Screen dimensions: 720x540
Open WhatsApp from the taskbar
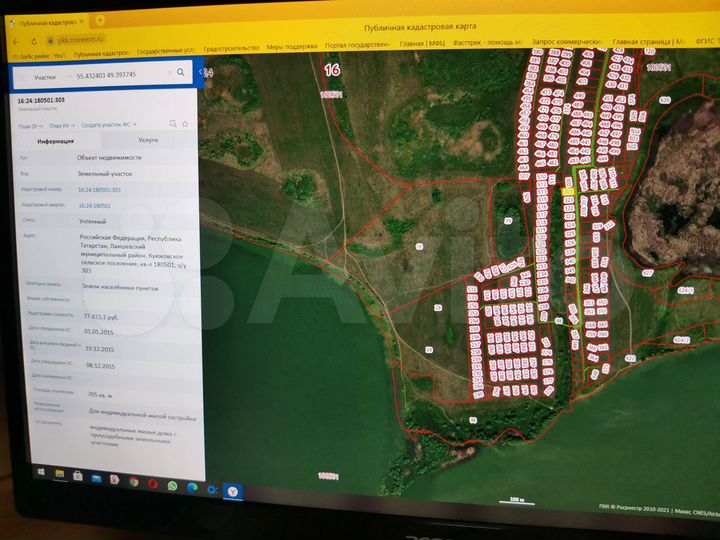tap(172, 485)
